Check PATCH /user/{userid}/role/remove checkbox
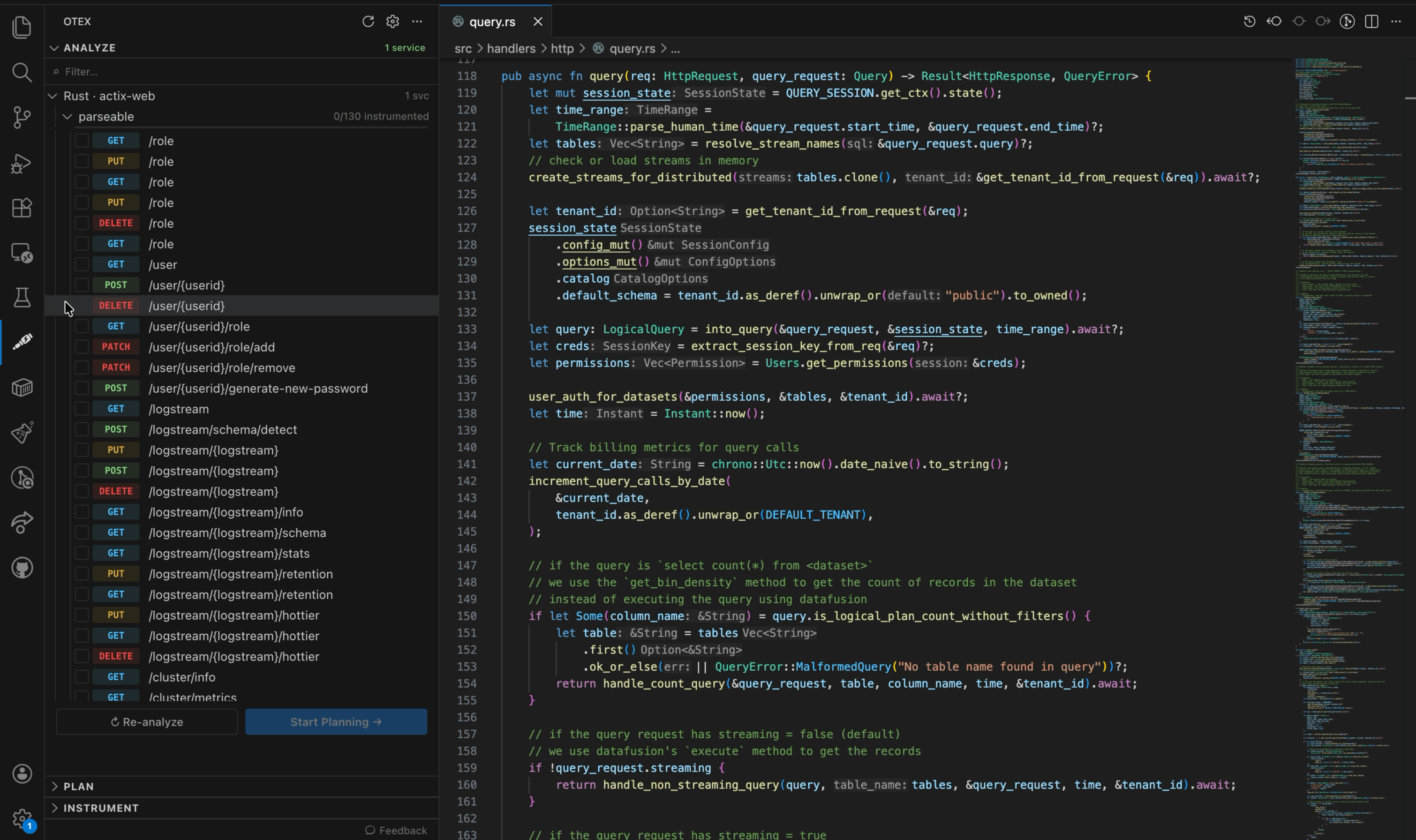 pyautogui.click(x=82, y=368)
